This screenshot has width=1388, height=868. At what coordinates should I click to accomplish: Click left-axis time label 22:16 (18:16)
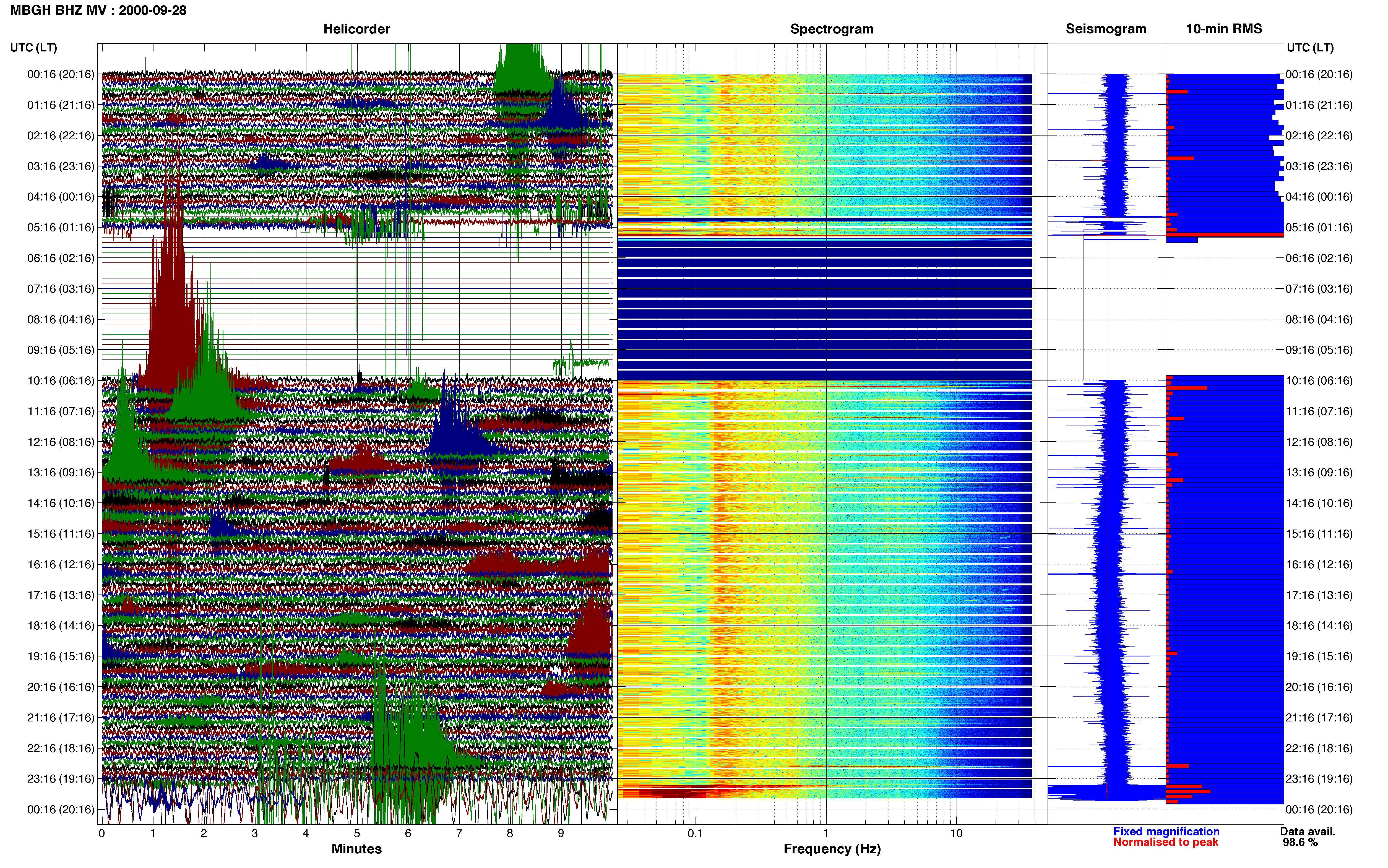[x=61, y=749]
